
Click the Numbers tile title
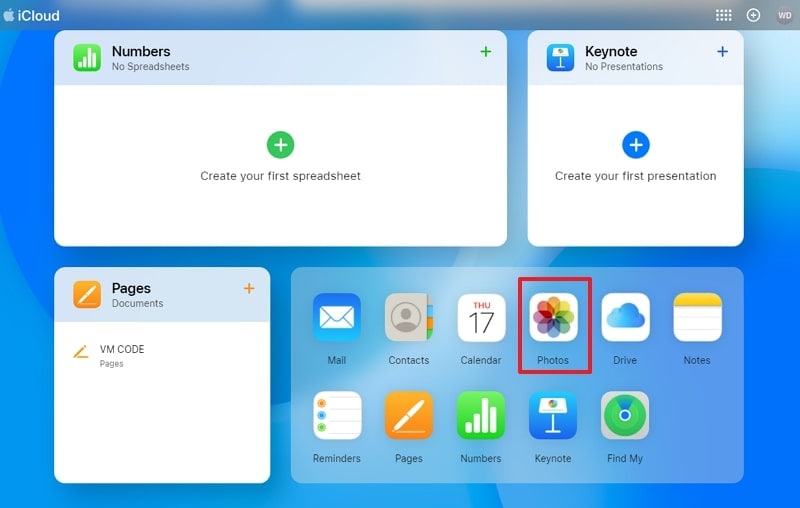pos(141,51)
